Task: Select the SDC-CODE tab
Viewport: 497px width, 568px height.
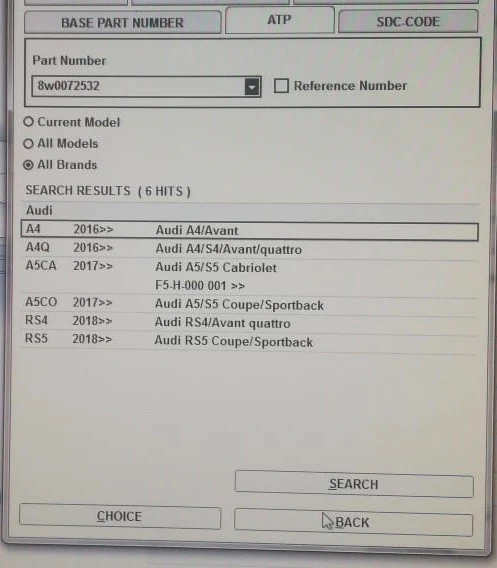Action: coord(408,21)
